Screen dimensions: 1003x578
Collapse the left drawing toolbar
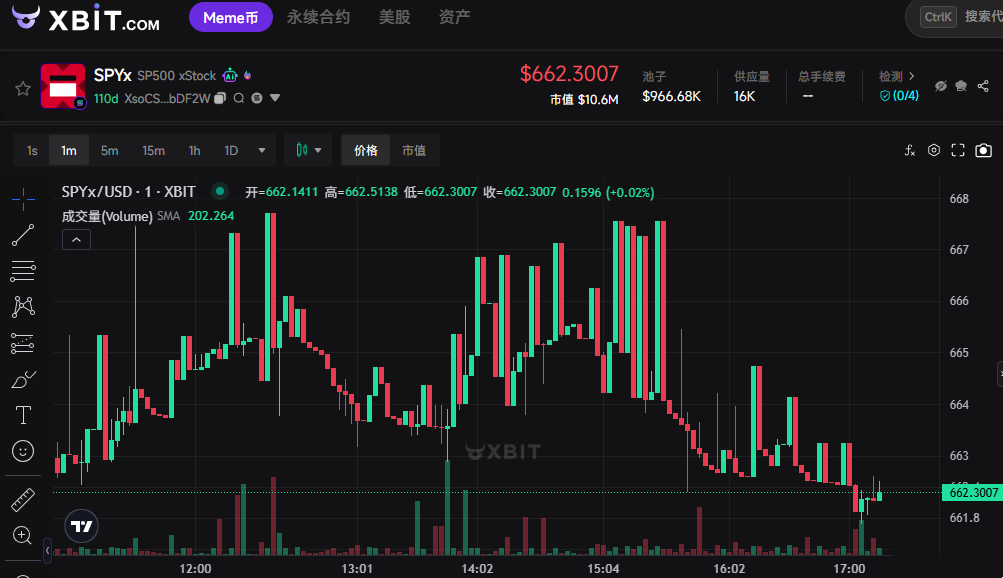click(x=47, y=550)
